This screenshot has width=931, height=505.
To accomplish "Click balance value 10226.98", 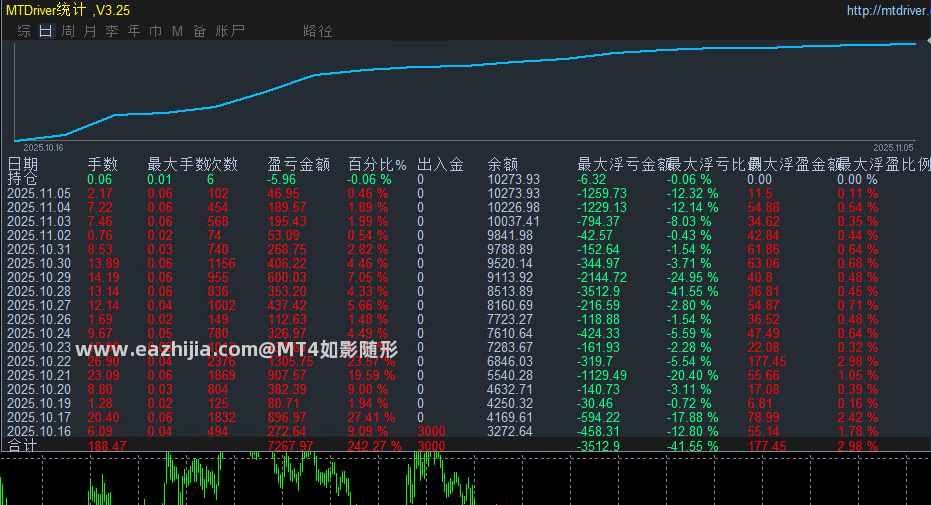I will click(514, 208).
